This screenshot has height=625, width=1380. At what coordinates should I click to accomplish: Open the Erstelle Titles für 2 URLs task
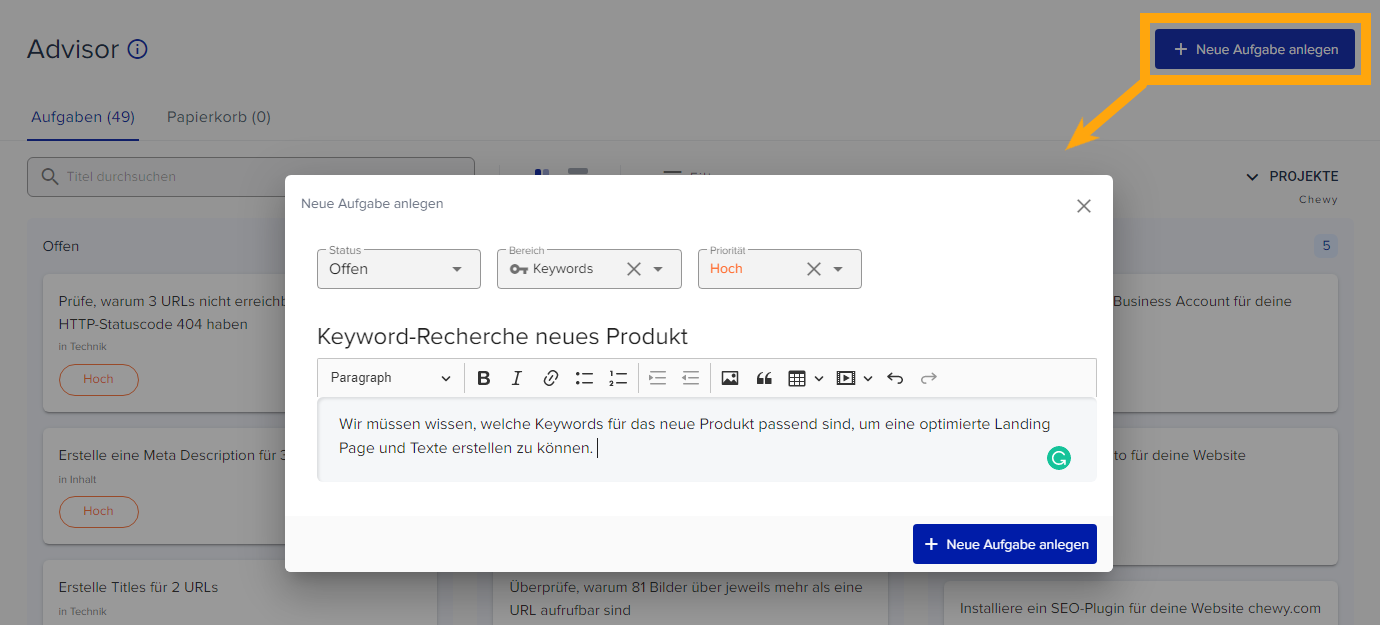coord(138,587)
